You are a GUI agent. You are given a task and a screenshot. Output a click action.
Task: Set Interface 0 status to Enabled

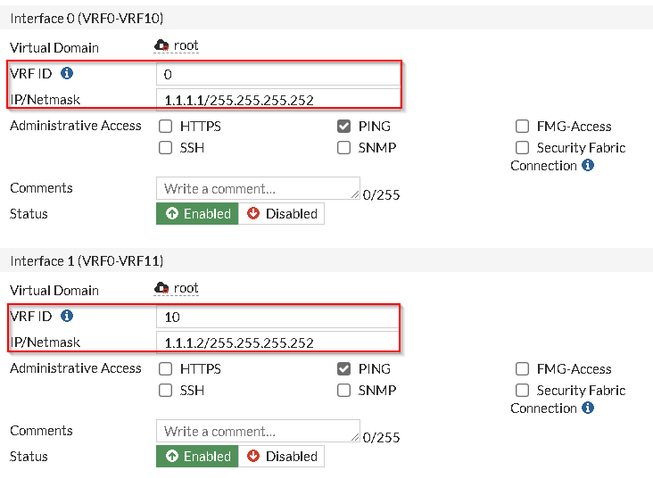(x=197, y=213)
